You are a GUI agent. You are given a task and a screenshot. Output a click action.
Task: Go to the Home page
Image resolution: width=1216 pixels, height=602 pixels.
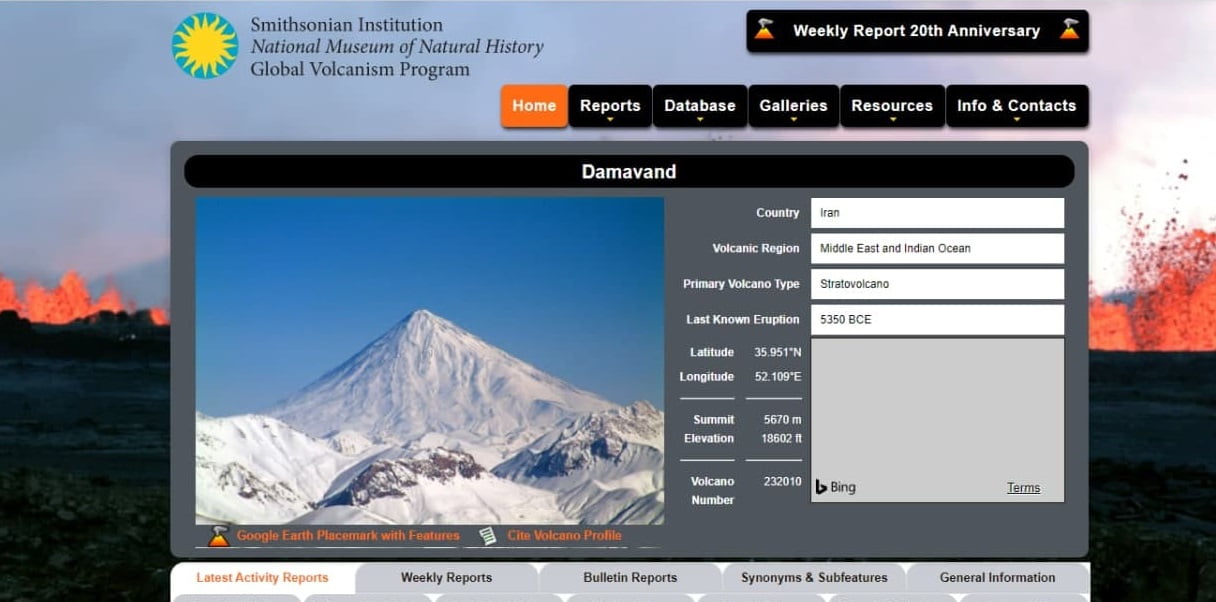[x=534, y=106]
